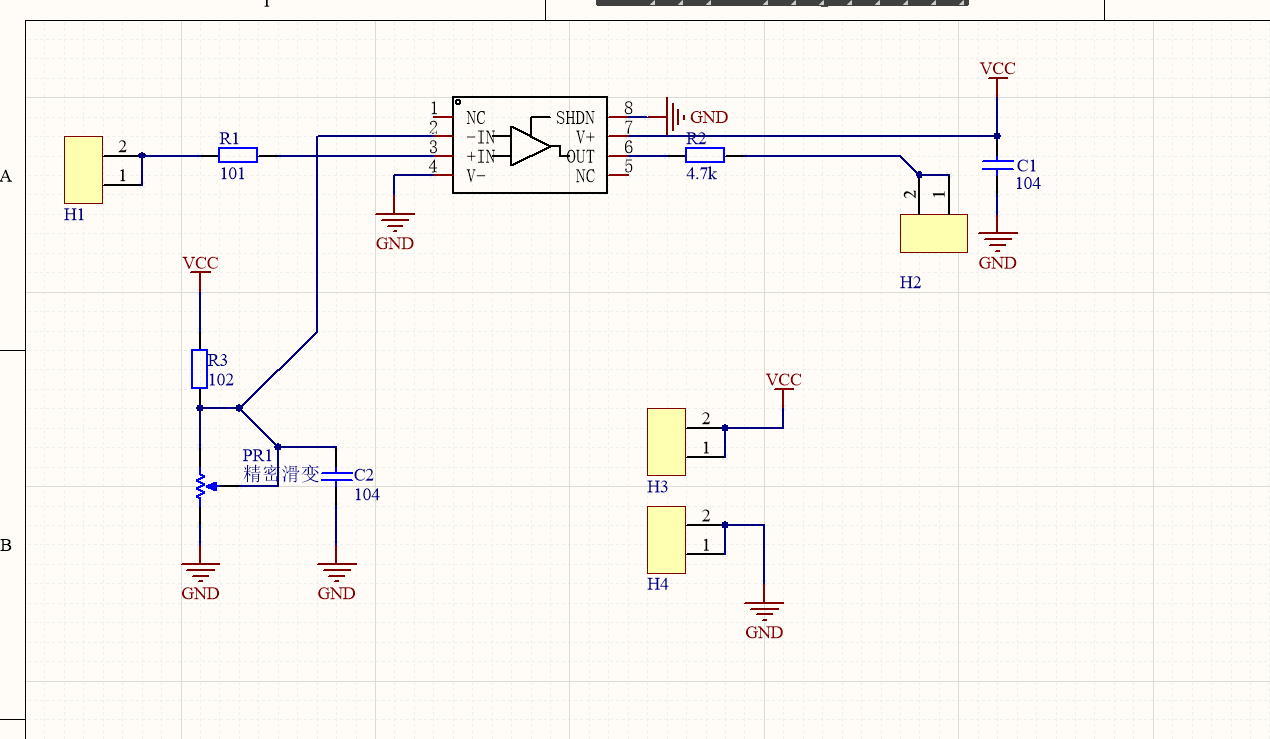
Task: Select the '4.7k' value text
Action: (702, 173)
